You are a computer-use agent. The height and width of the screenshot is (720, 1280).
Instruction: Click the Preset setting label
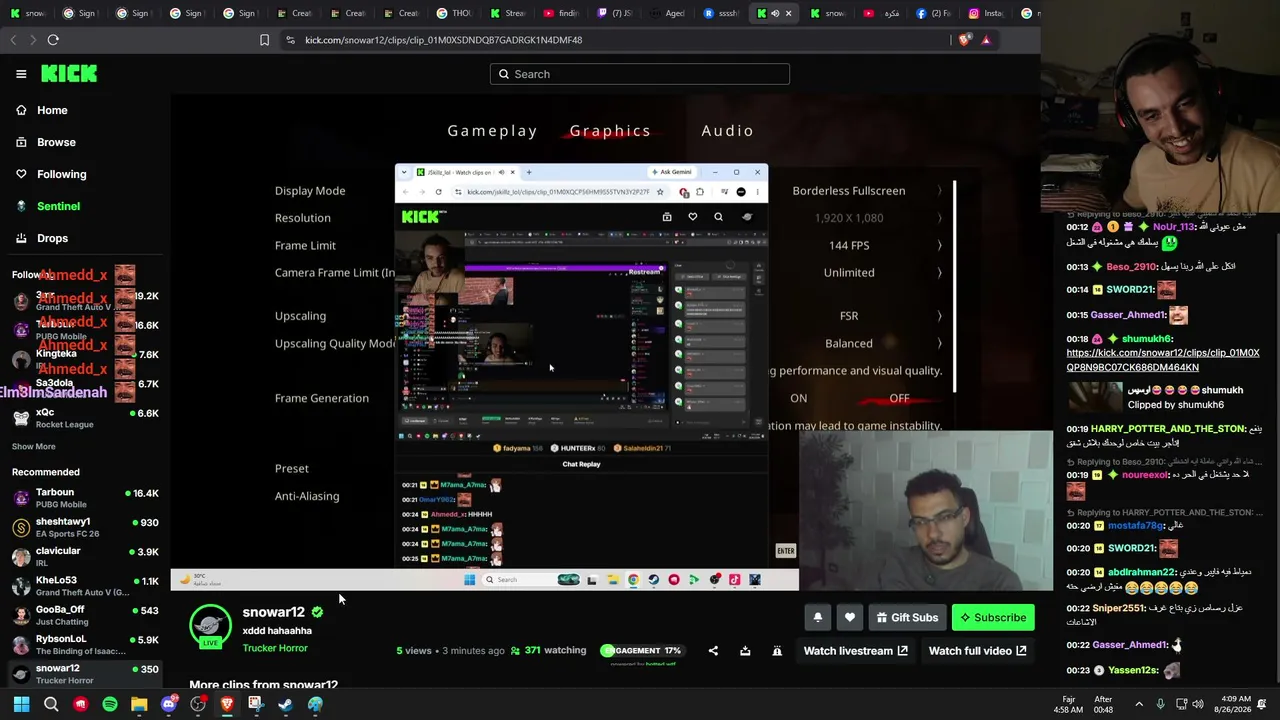pos(292,469)
